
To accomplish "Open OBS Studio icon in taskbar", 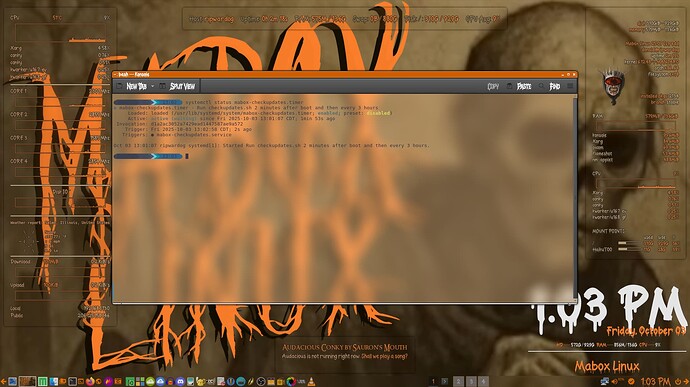I will (x=261, y=381).
